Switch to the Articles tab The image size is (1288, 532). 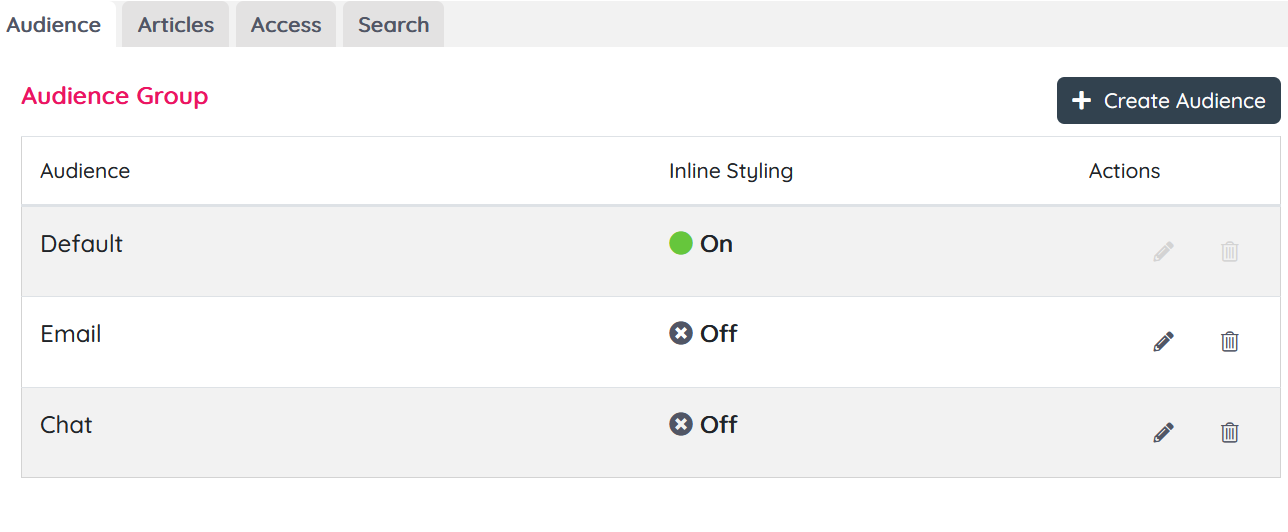click(176, 25)
